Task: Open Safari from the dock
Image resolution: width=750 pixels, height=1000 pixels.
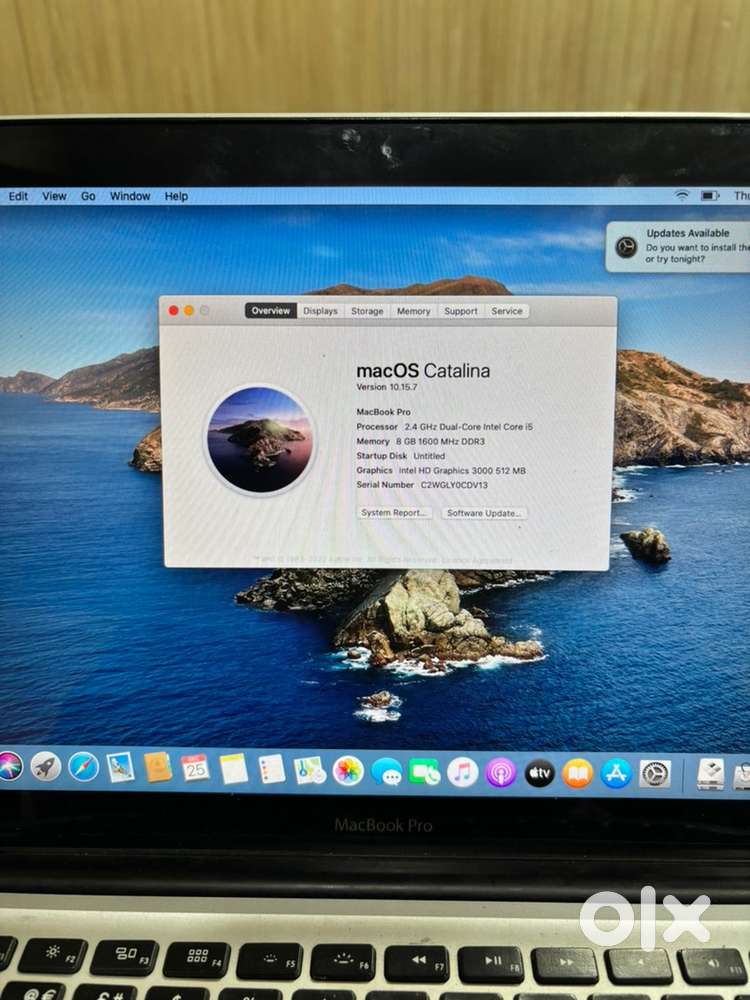Action: (83, 767)
